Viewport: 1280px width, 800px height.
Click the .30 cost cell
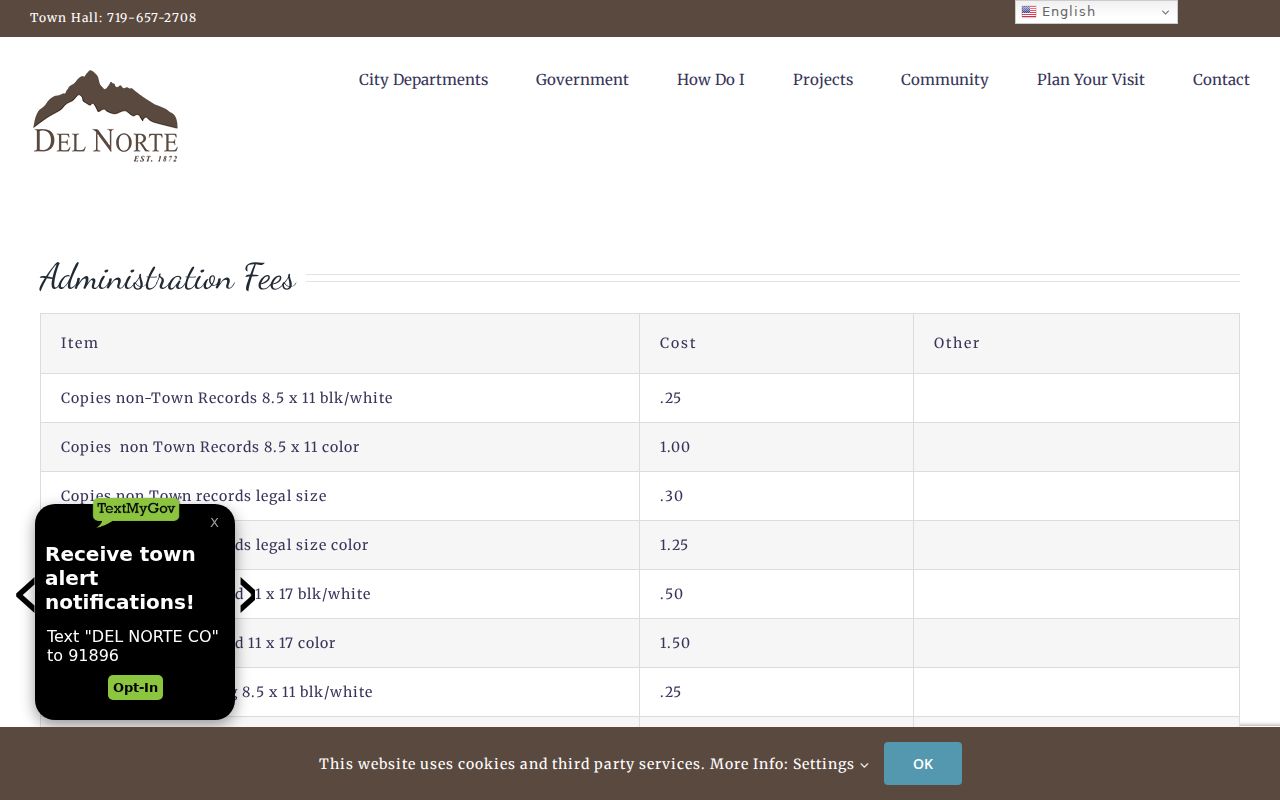coord(776,496)
